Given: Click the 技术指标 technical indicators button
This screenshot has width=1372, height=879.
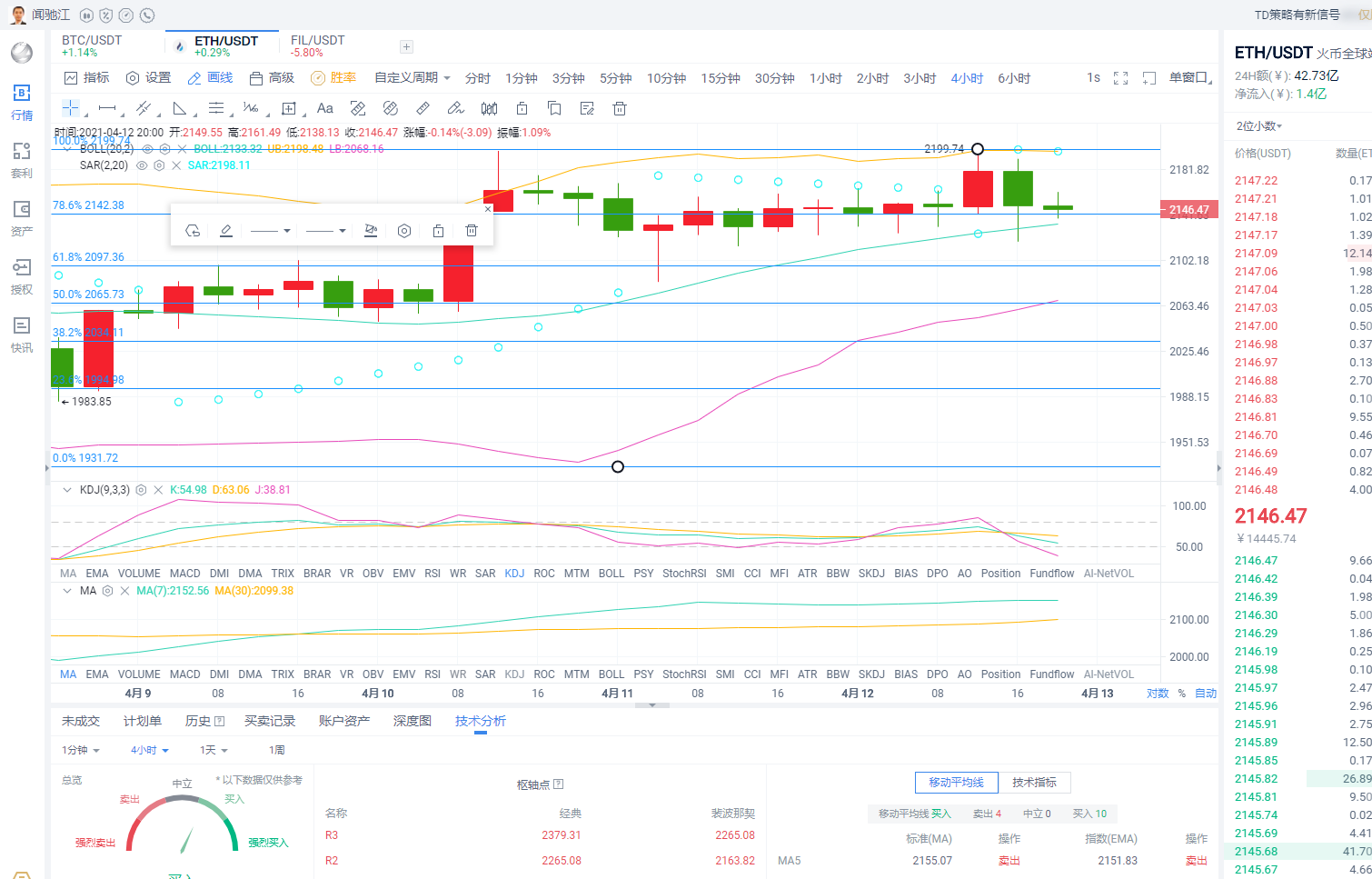Looking at the screenshot, I should tap(1034, 783).
